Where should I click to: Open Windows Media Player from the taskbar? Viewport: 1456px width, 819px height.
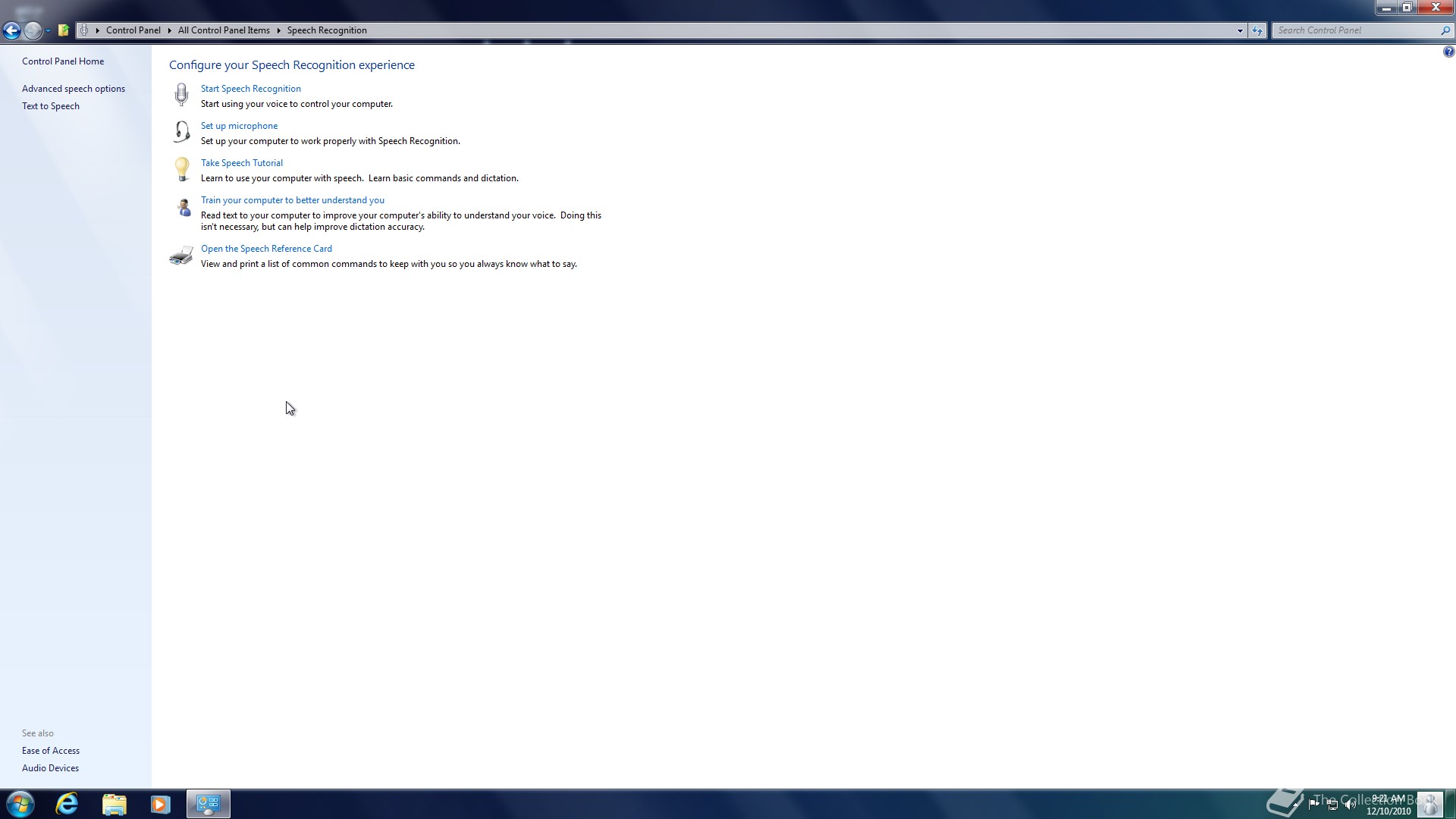(x=160, y=804)
